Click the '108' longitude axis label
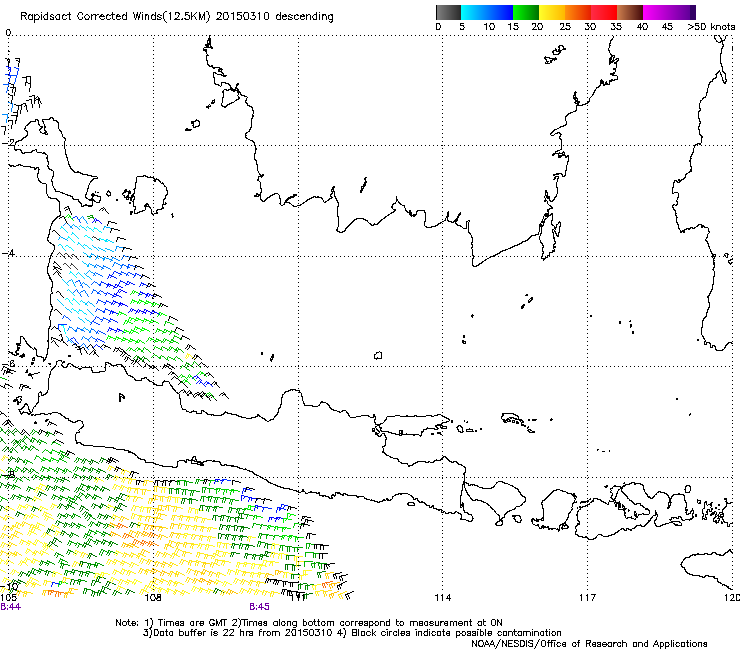 [x=153, y=598]
